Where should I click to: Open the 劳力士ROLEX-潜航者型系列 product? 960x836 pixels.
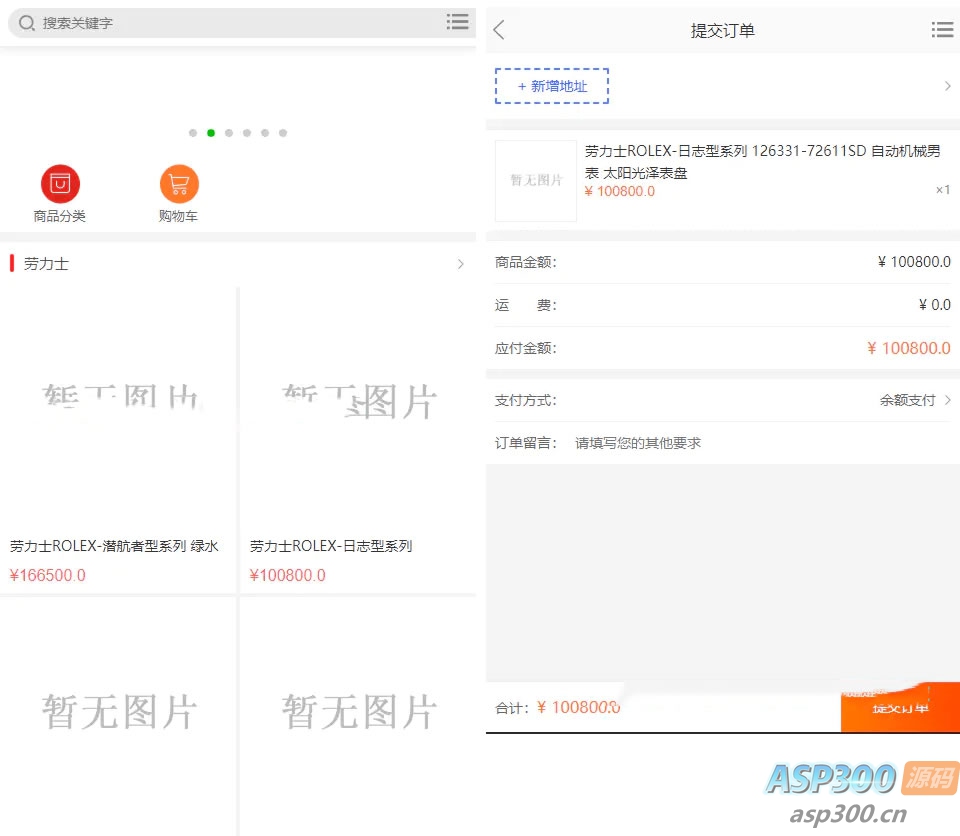coord(114,546)
